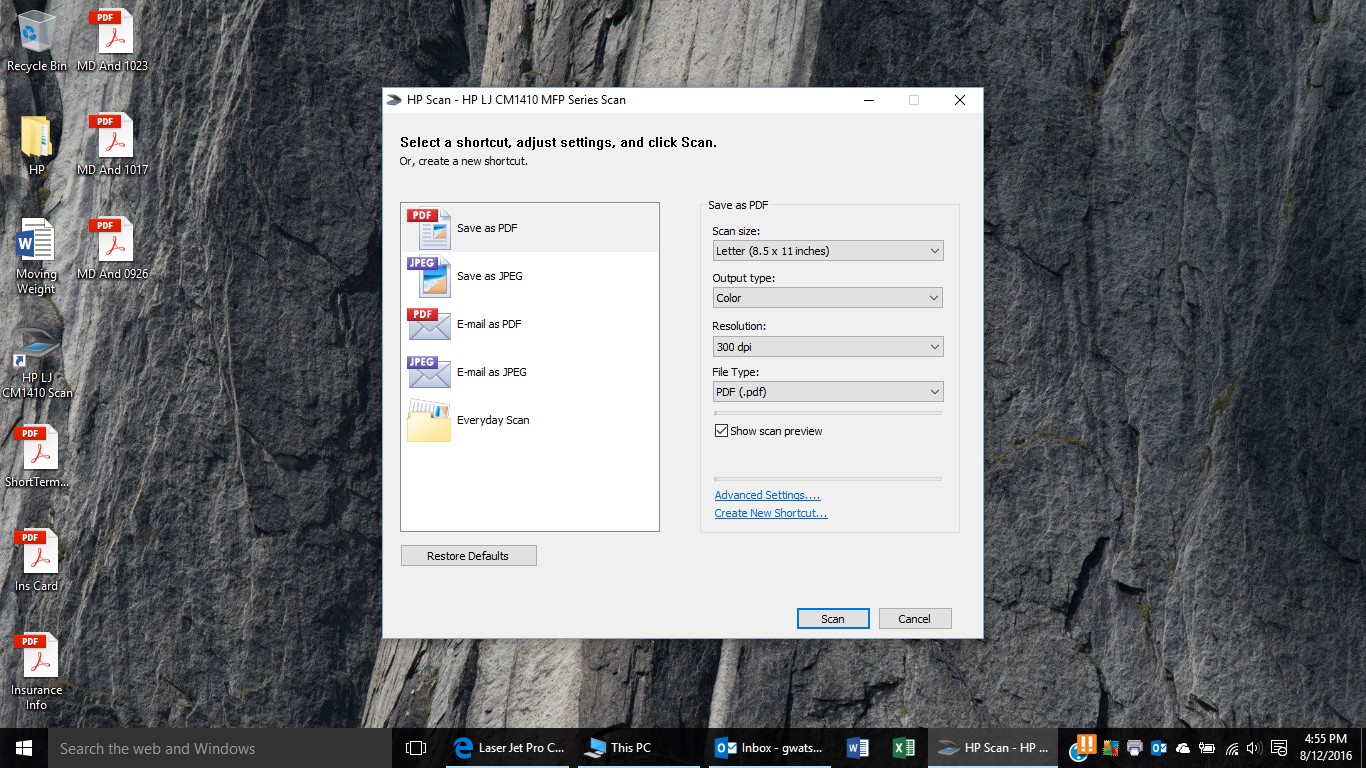Open the Advanced Settings link
1366x768 pixels.
point(767,495)
